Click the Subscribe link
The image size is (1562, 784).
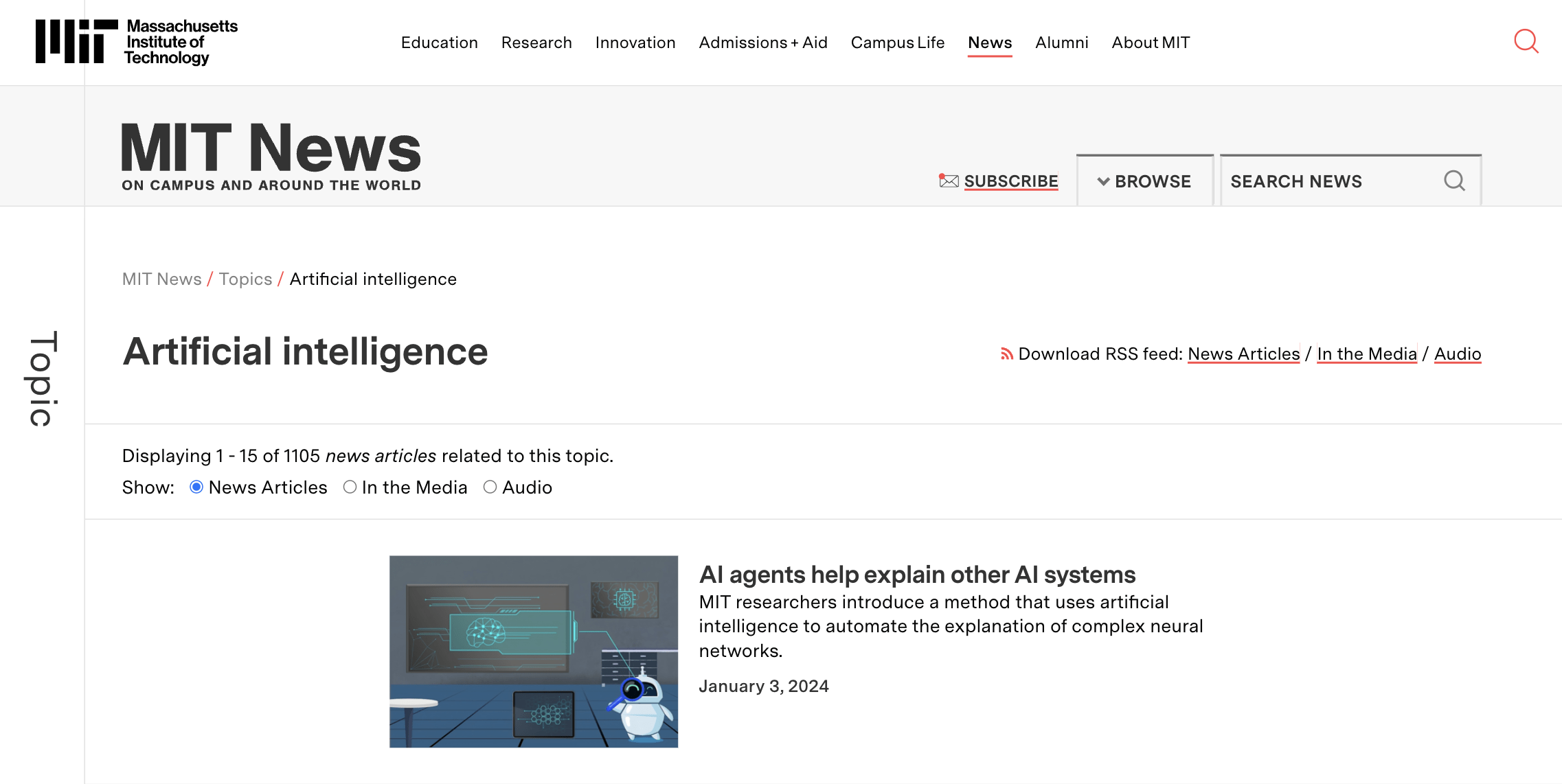click(1010, 181)
